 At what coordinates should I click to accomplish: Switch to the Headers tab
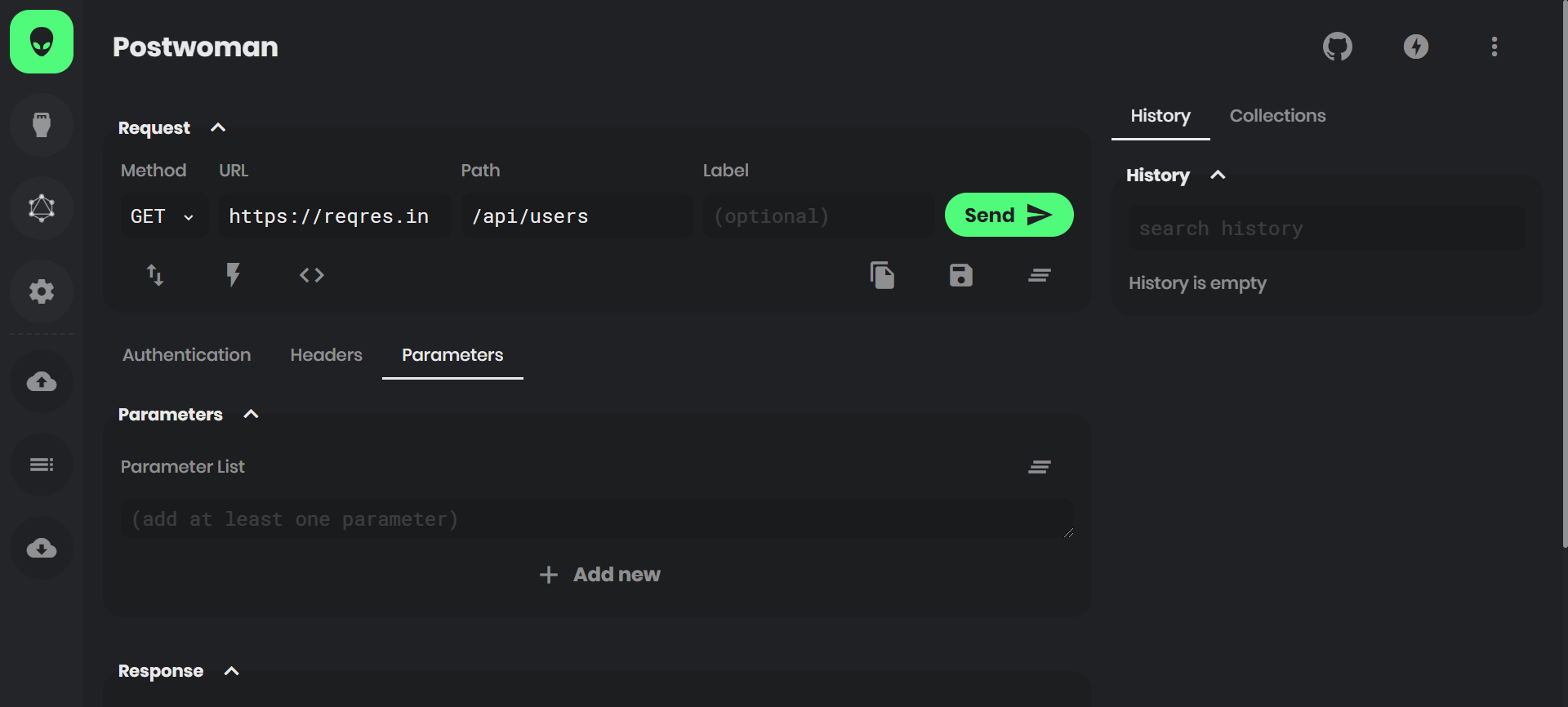327,355
